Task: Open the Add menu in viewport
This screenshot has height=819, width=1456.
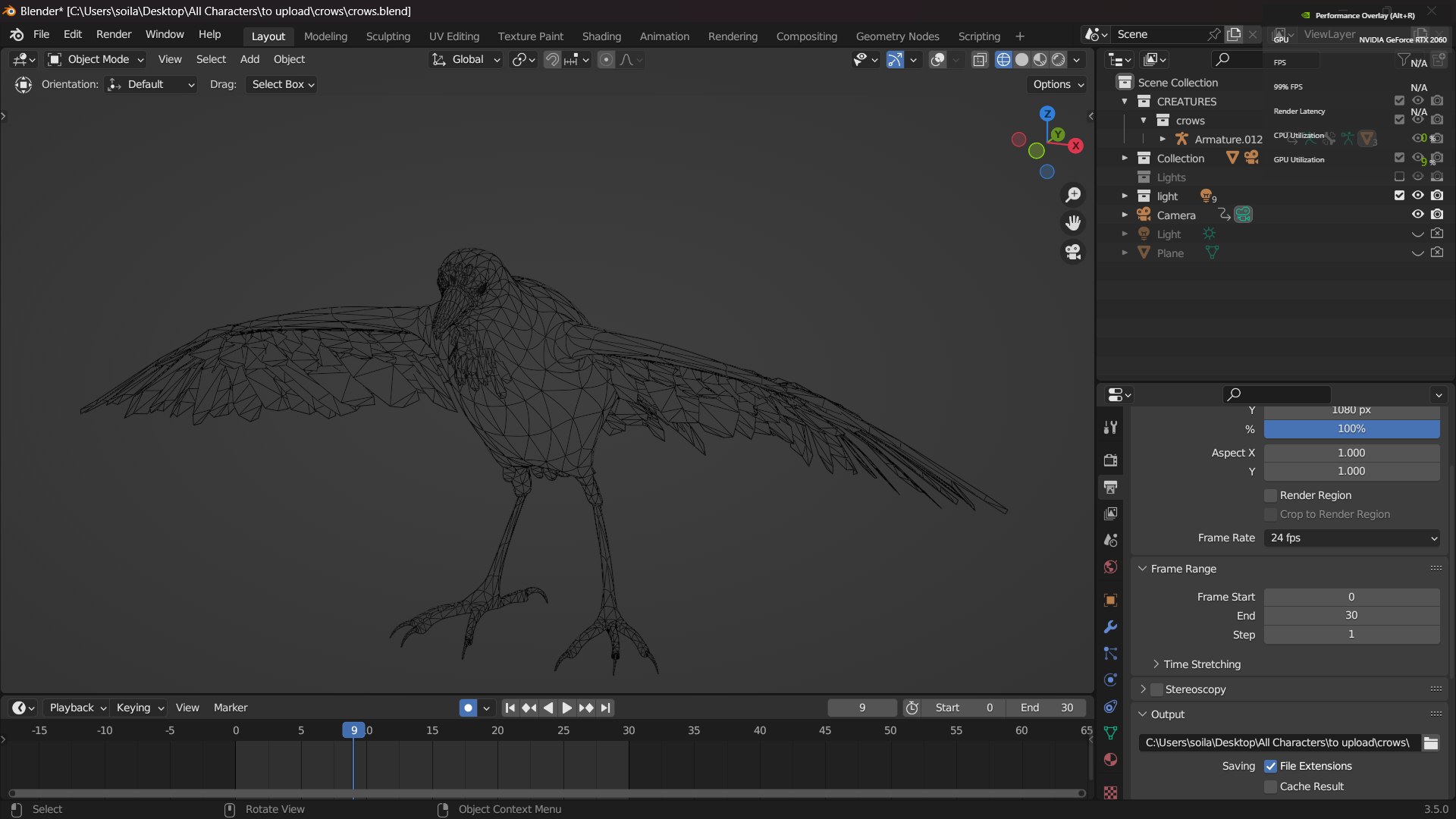Action: (x=249, y=60)
